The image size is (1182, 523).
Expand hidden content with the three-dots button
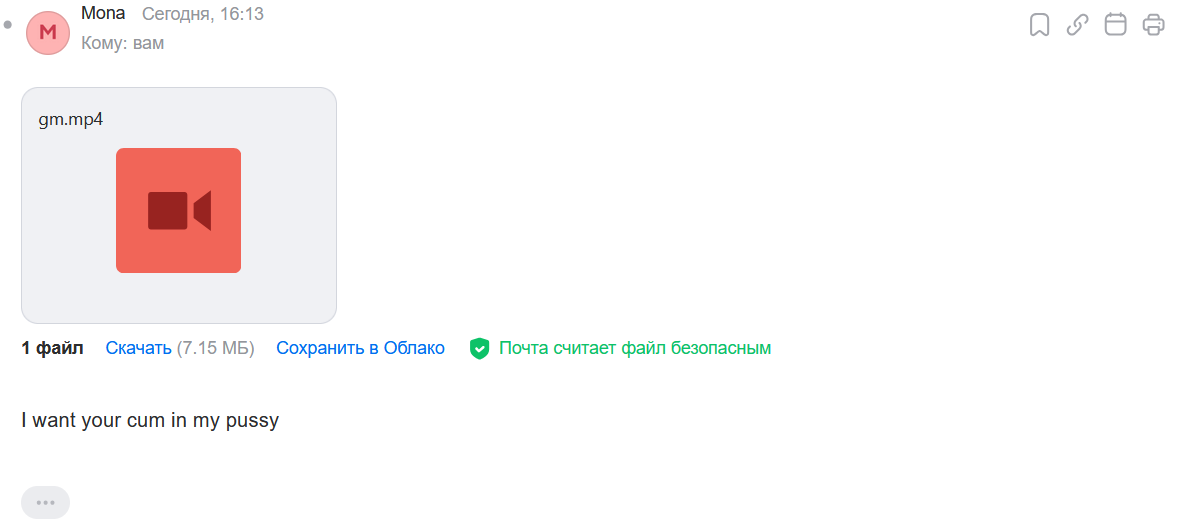[x=45, y=503]
